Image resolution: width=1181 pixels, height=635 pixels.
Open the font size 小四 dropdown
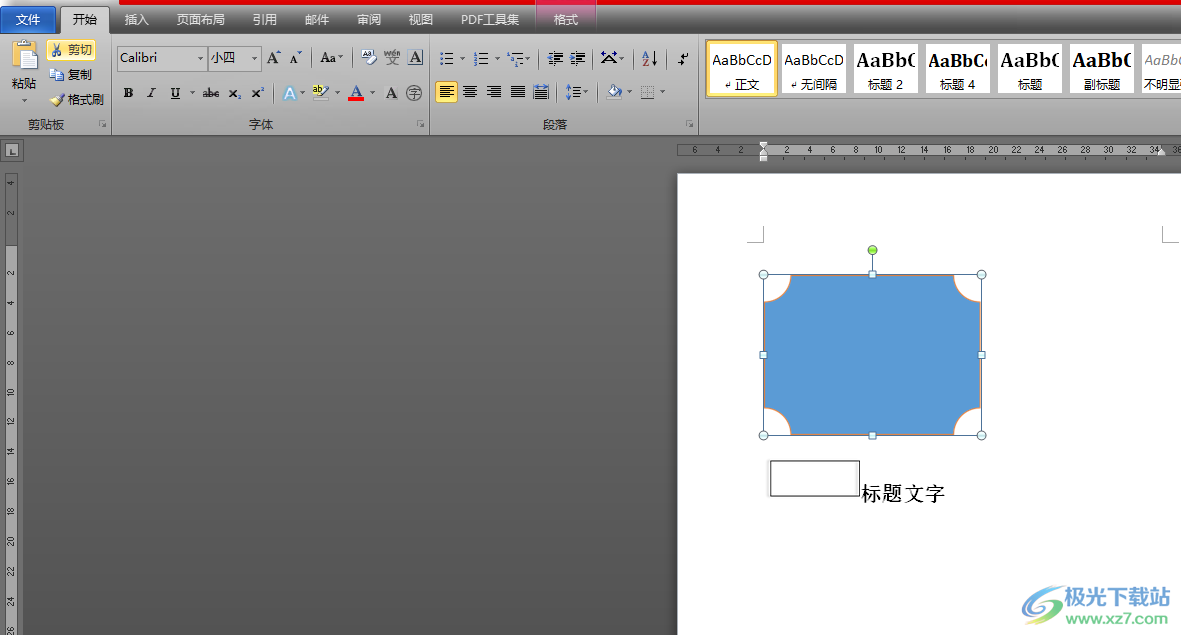pyautogui.click(x=255, y=58)
